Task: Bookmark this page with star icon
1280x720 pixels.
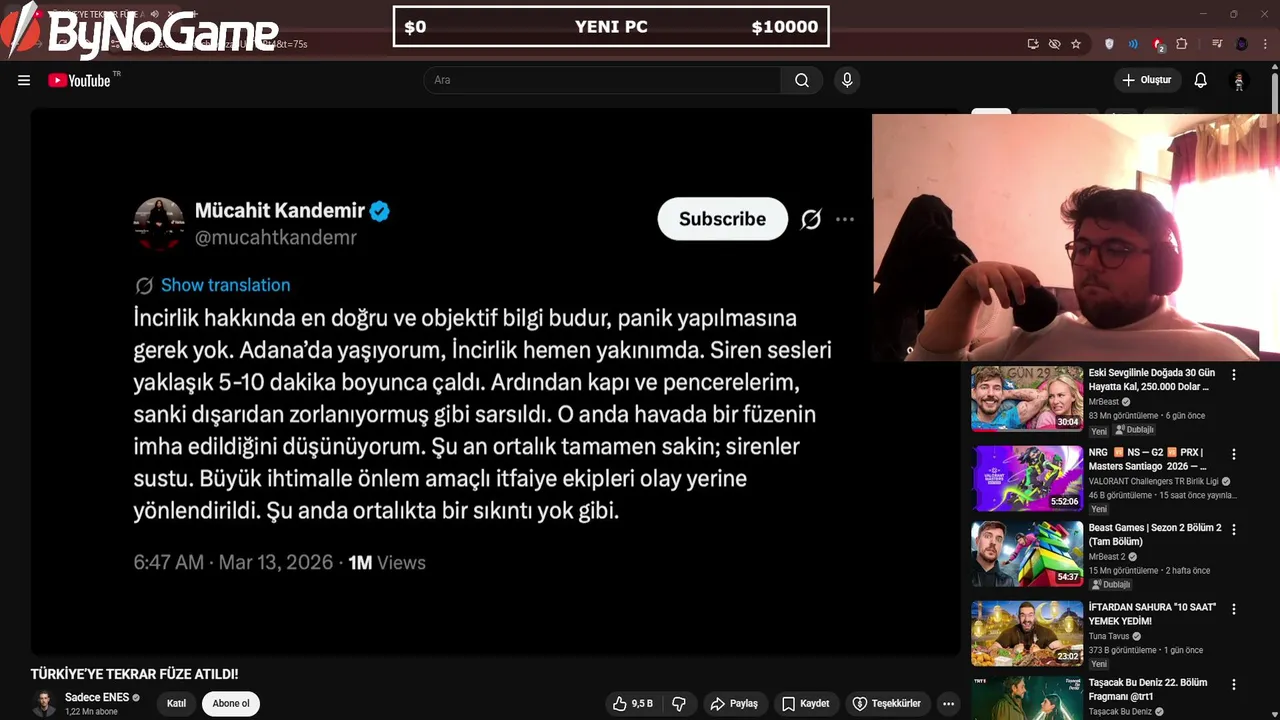Action: (1076, 44)
